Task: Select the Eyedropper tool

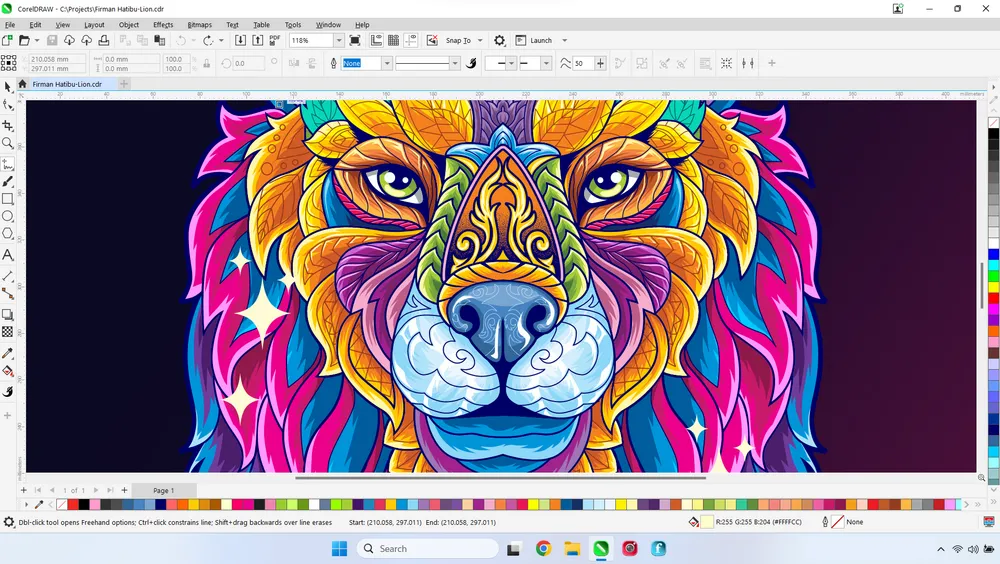Action: 8,353
